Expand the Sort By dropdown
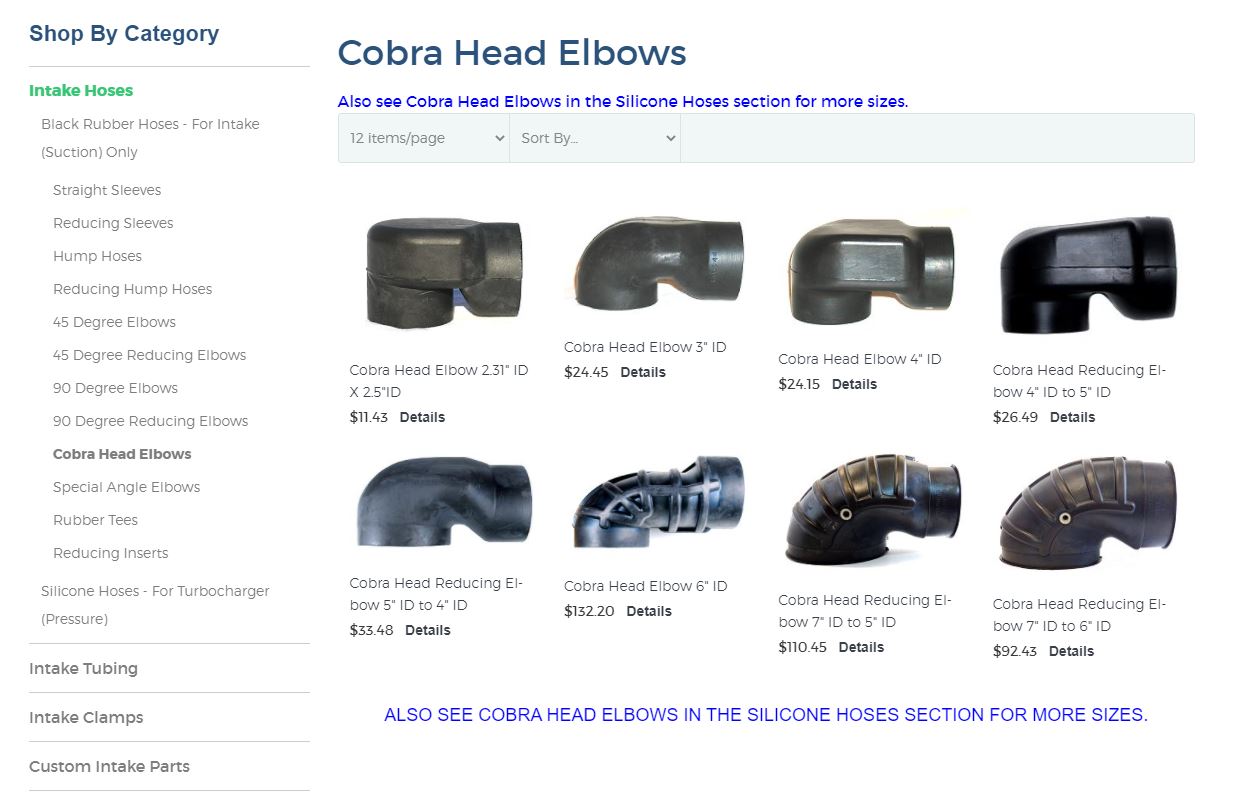 click(595, 138)
